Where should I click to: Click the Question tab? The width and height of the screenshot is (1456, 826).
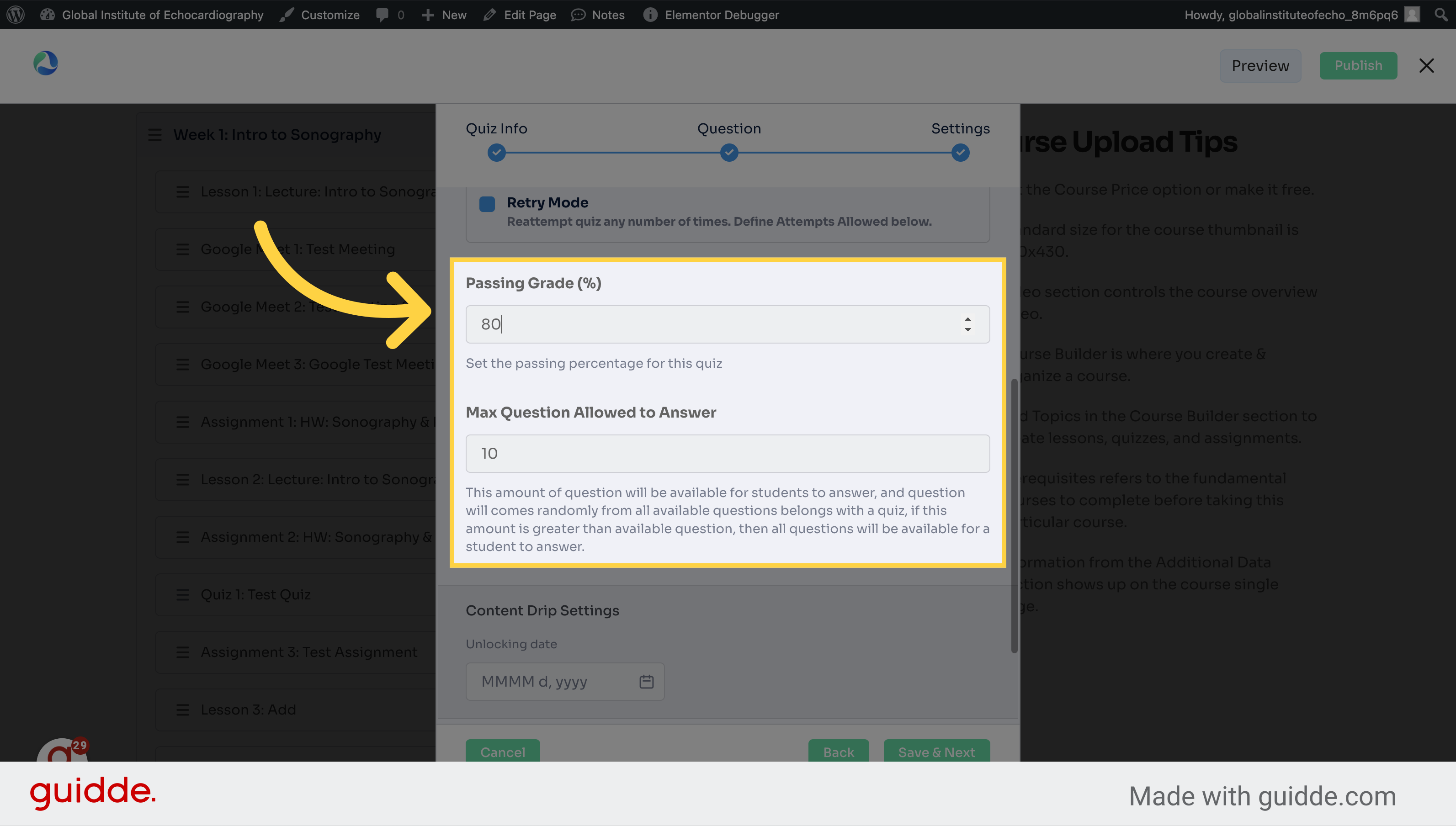(728, 128)
